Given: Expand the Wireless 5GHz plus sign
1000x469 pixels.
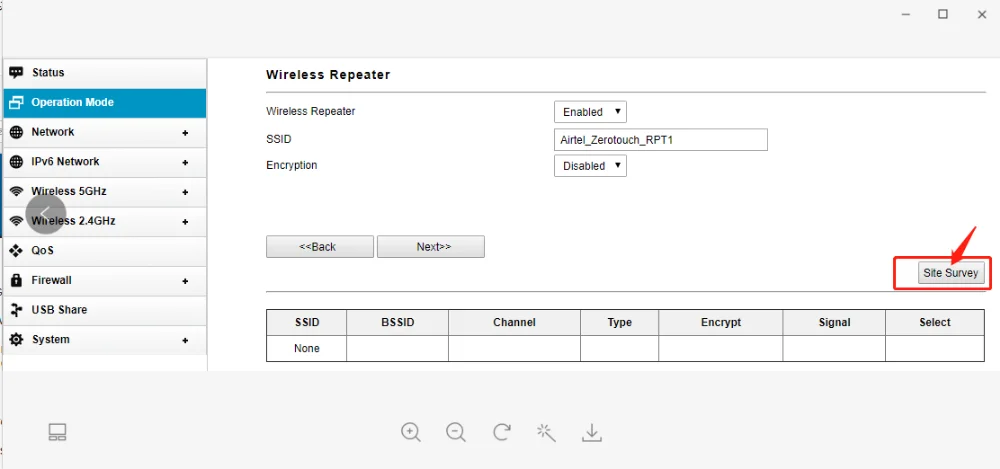Looking at the screenshot, I should click(x=185, y=192).
